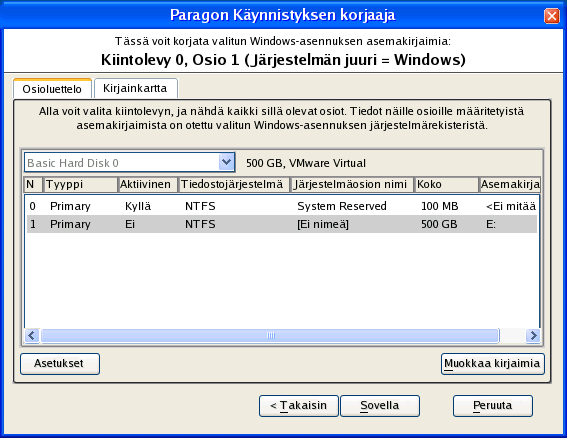
Task: Select the System Reserved partition row
Action: 282,206
